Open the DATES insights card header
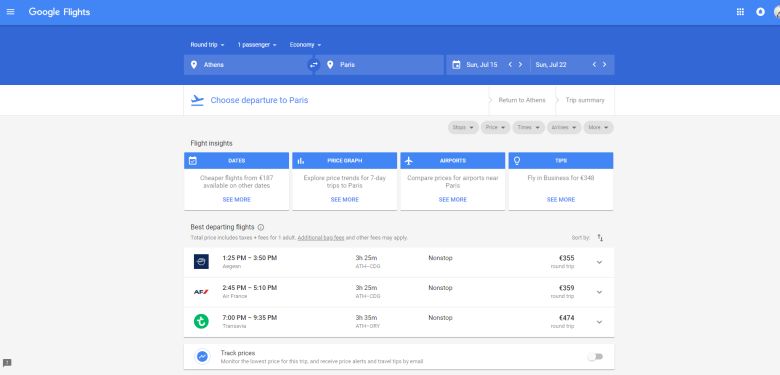 236,161
